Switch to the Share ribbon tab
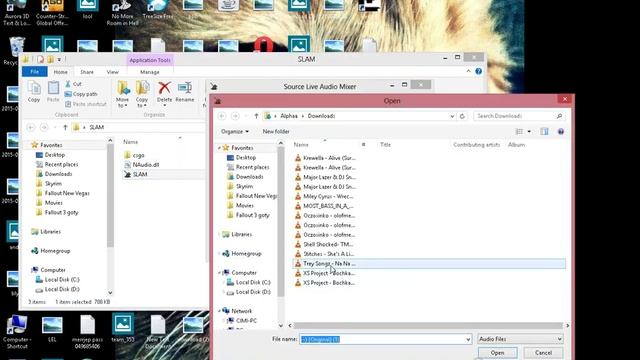 click(x=87, y=72)
